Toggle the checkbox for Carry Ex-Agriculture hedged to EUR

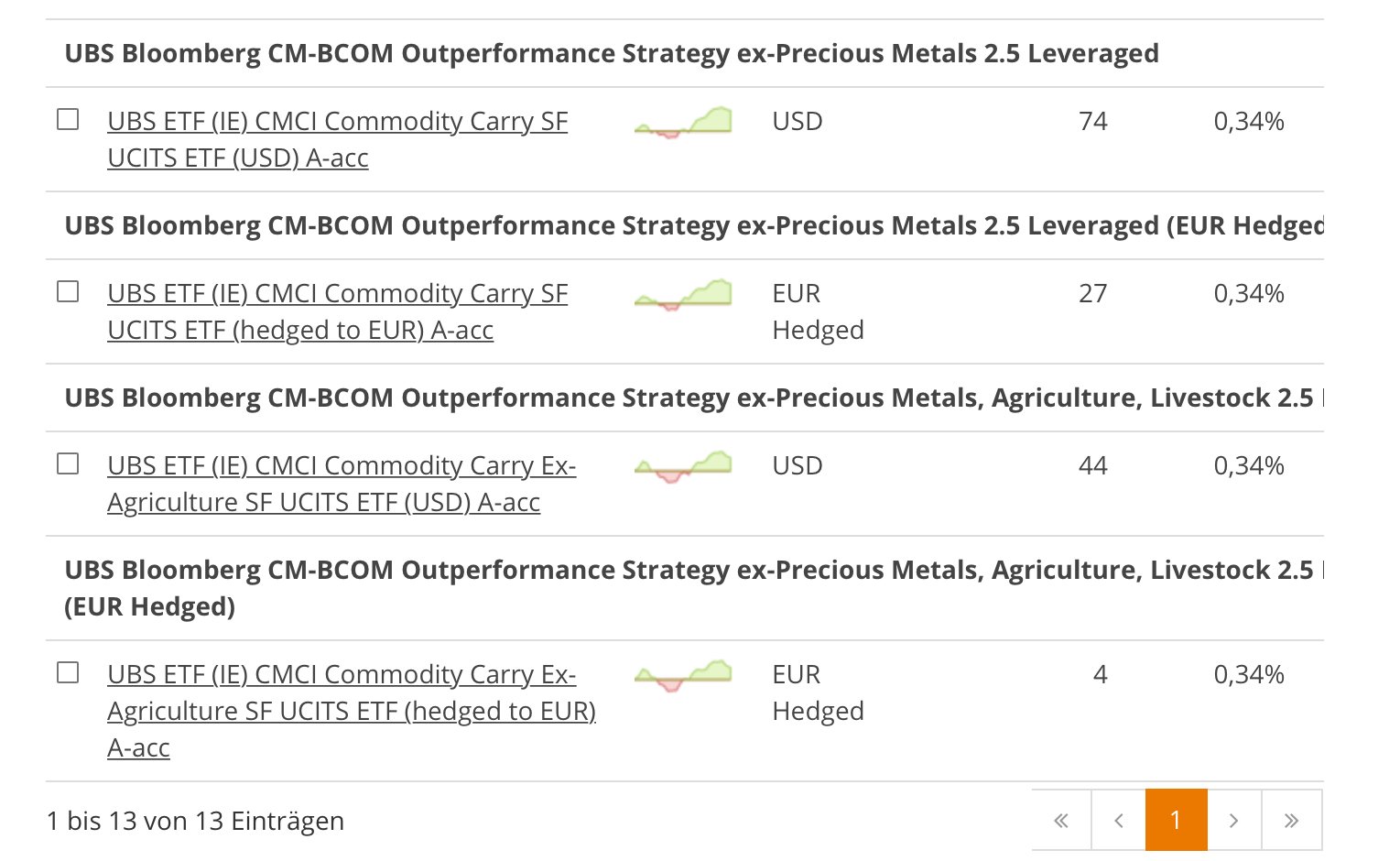click(x=68, y=672)
